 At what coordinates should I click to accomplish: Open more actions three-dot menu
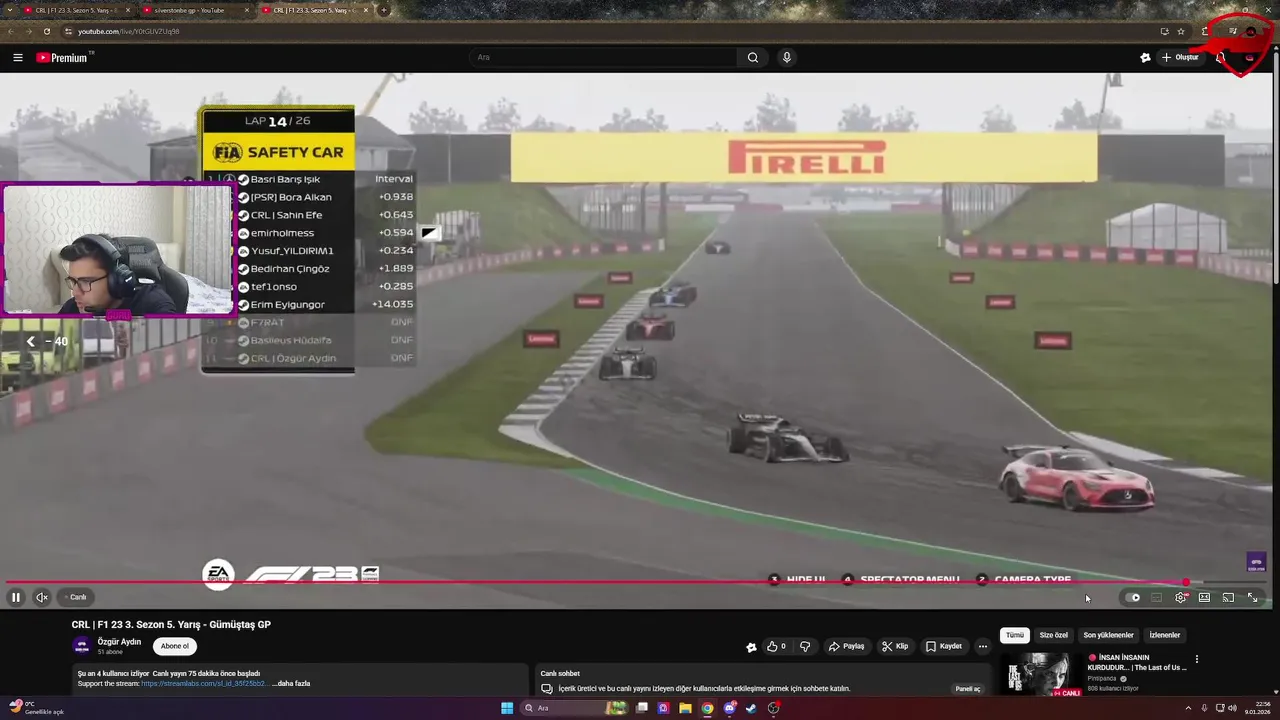(x=983, y=646)
